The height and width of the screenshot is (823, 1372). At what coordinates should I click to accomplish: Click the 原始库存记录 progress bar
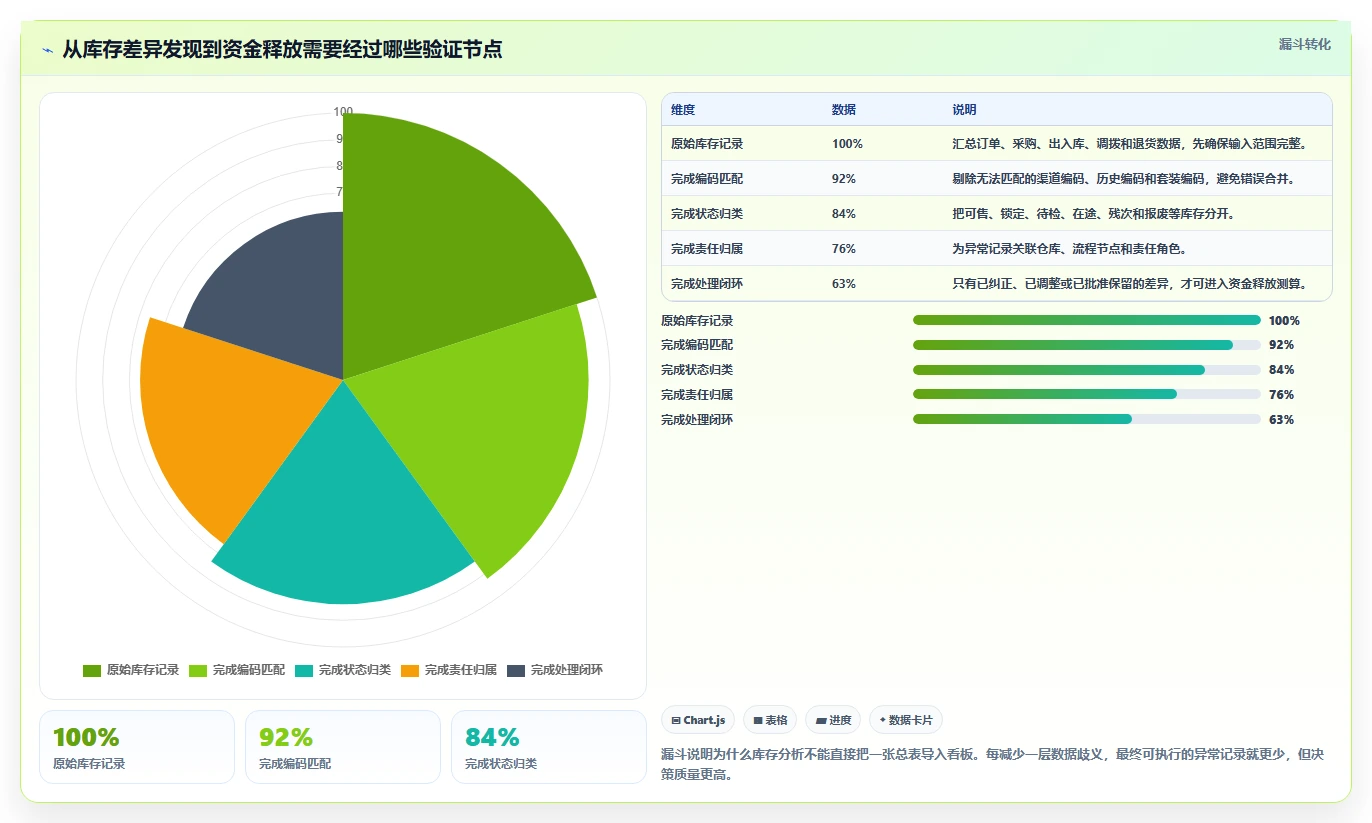pos(1087,320)
